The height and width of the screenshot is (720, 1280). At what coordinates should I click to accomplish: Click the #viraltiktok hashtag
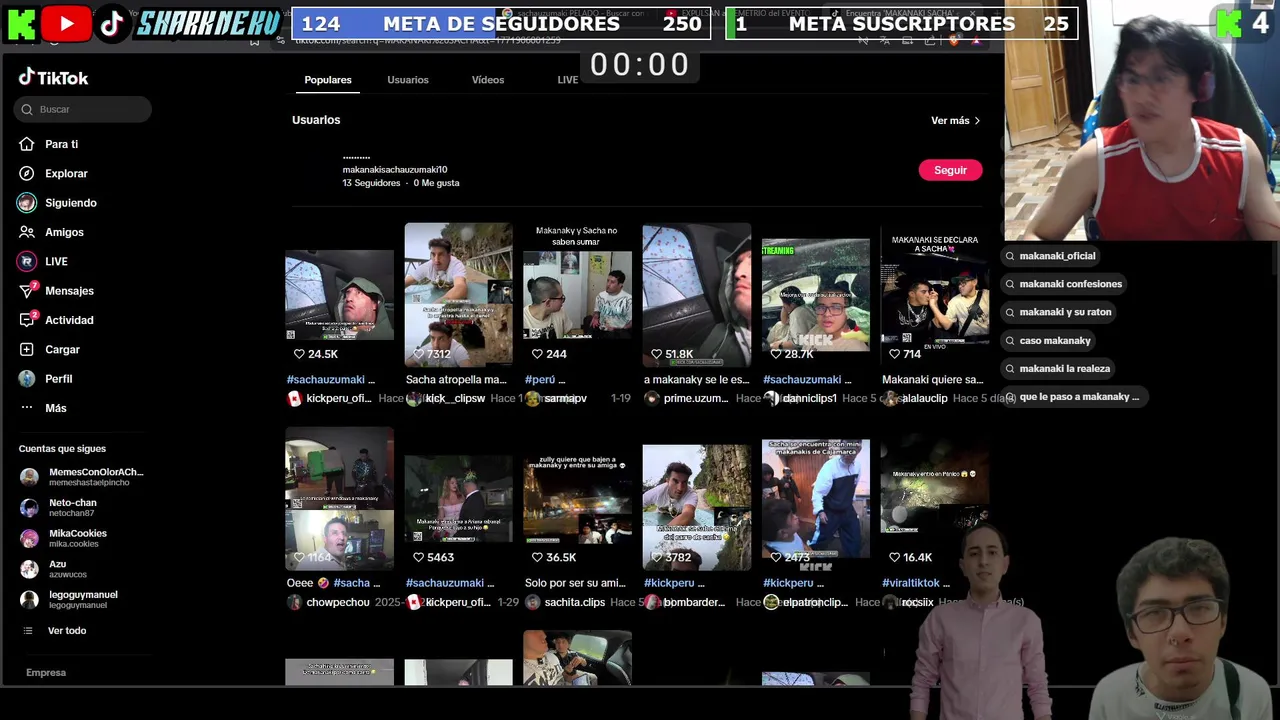tap(911, 583)
